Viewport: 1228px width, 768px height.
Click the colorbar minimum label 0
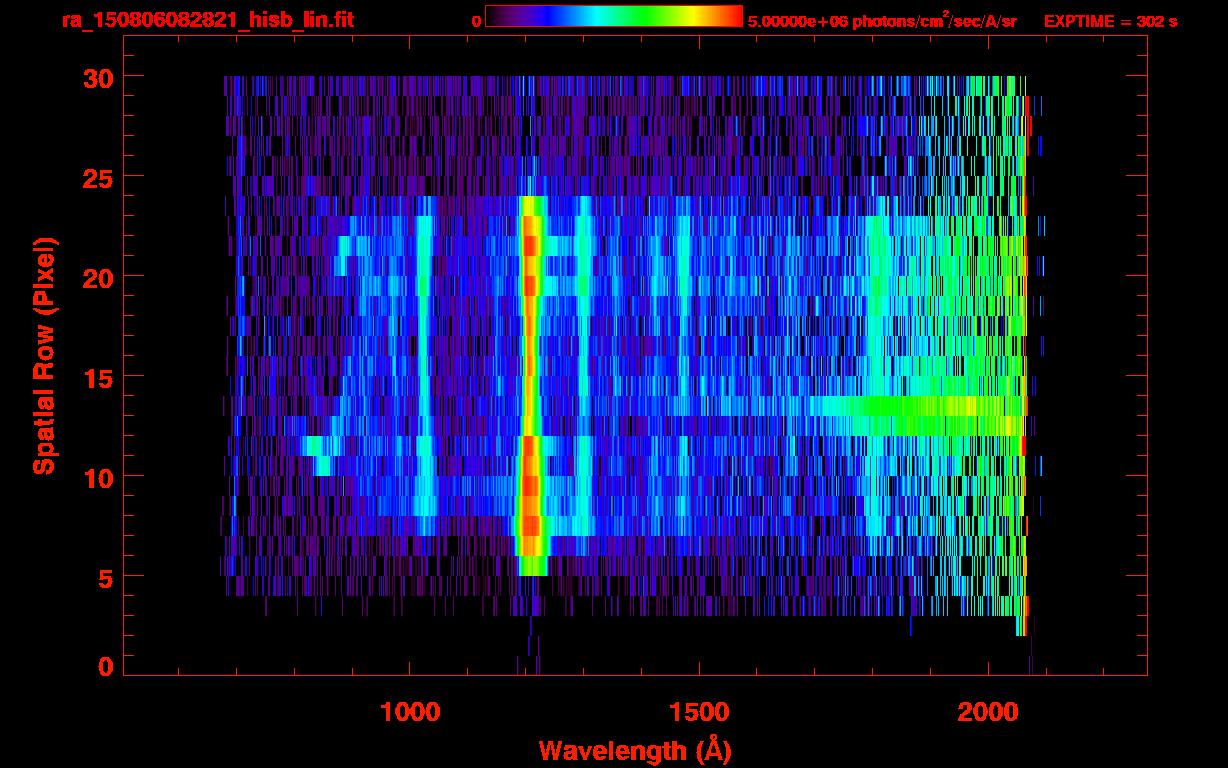(476, 21)
